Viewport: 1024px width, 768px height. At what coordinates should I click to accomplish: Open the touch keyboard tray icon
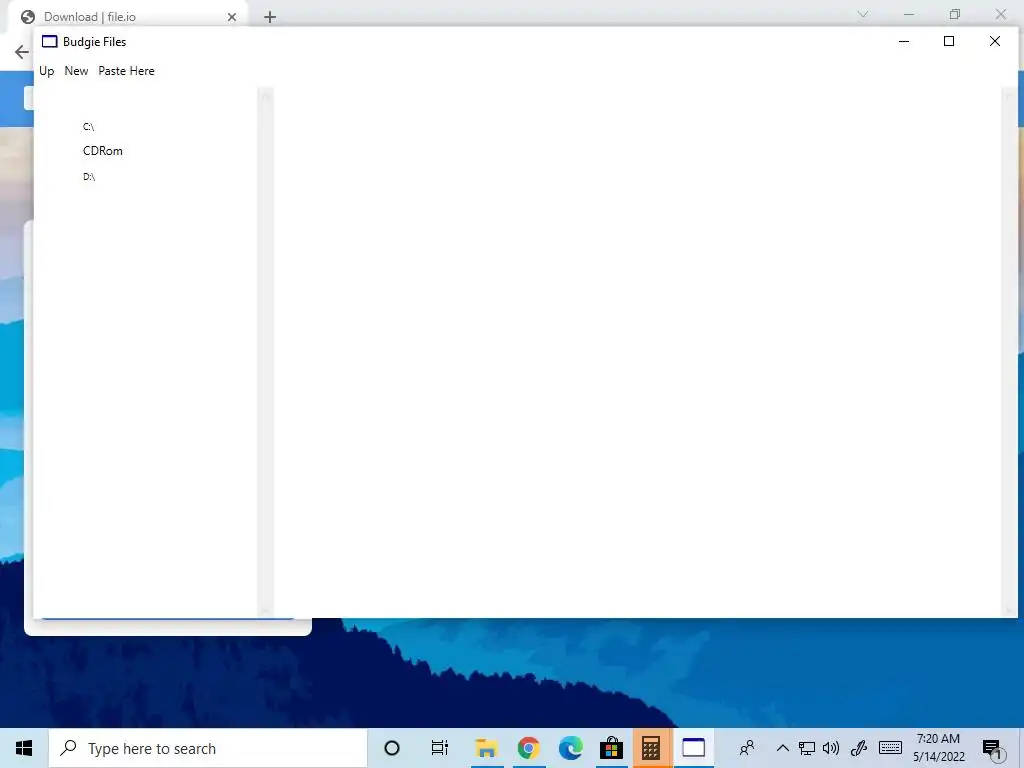tap(890, 748)
